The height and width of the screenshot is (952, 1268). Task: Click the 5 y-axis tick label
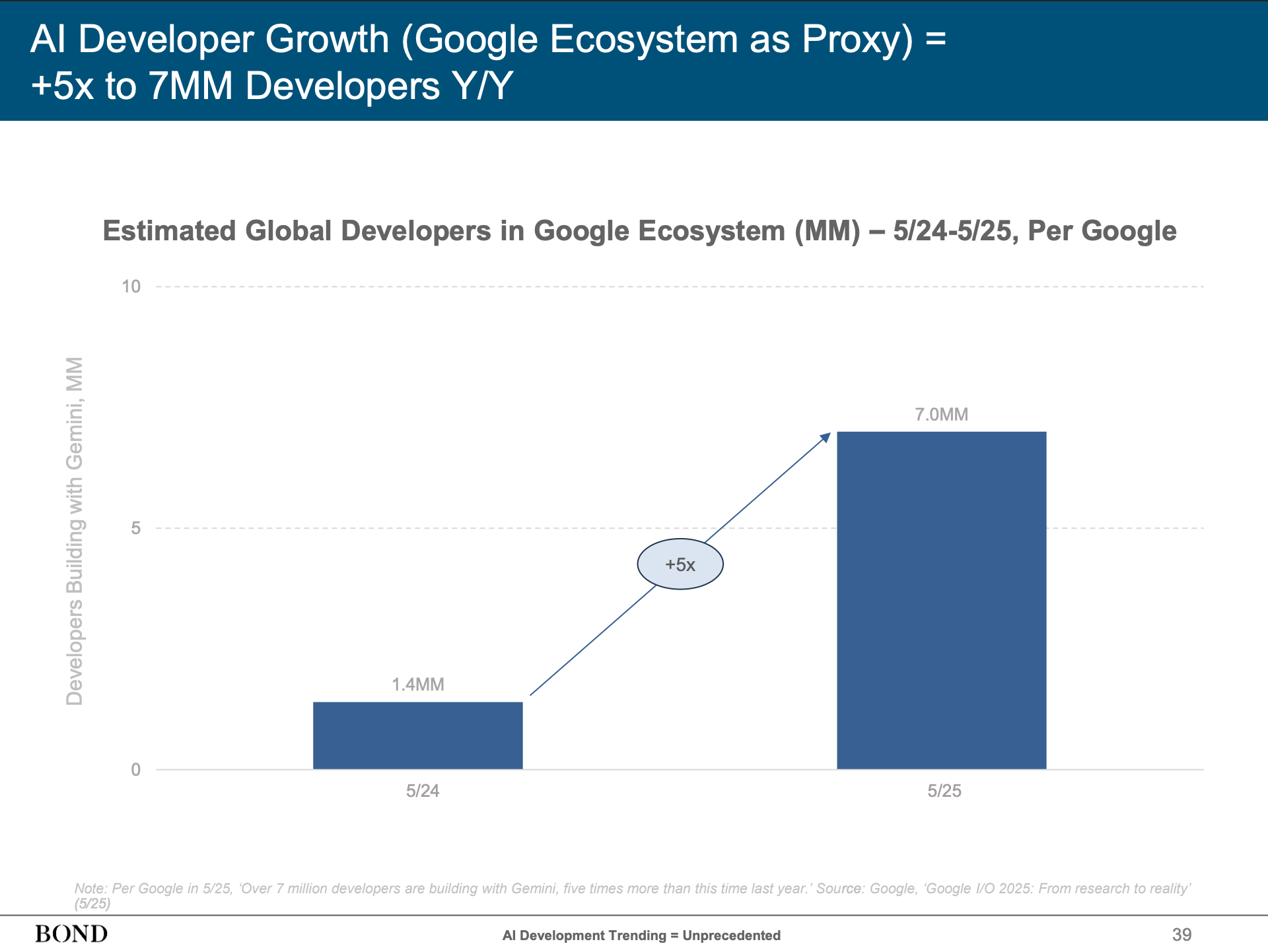(x=135, y=528)
